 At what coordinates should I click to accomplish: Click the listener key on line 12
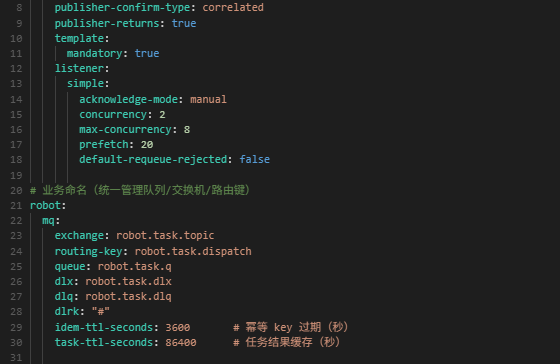click(x=79, y=68)
